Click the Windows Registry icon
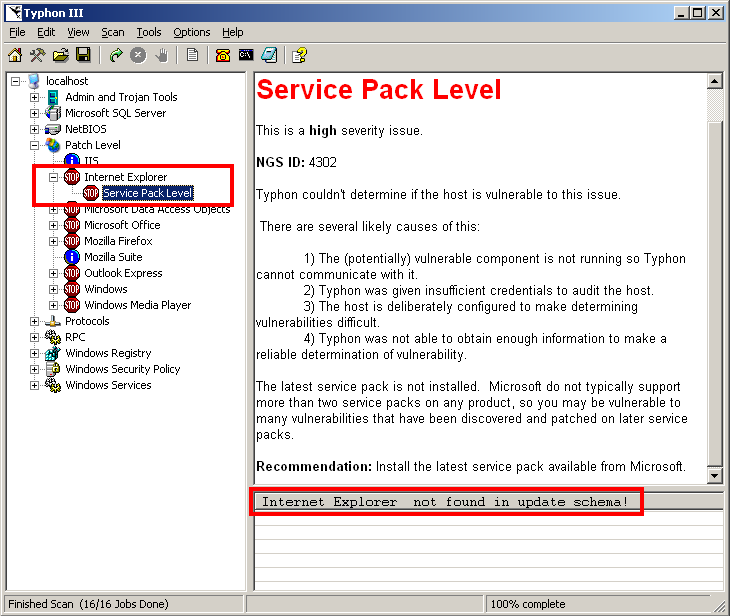 pyautogui.click(x=53, y=353)
